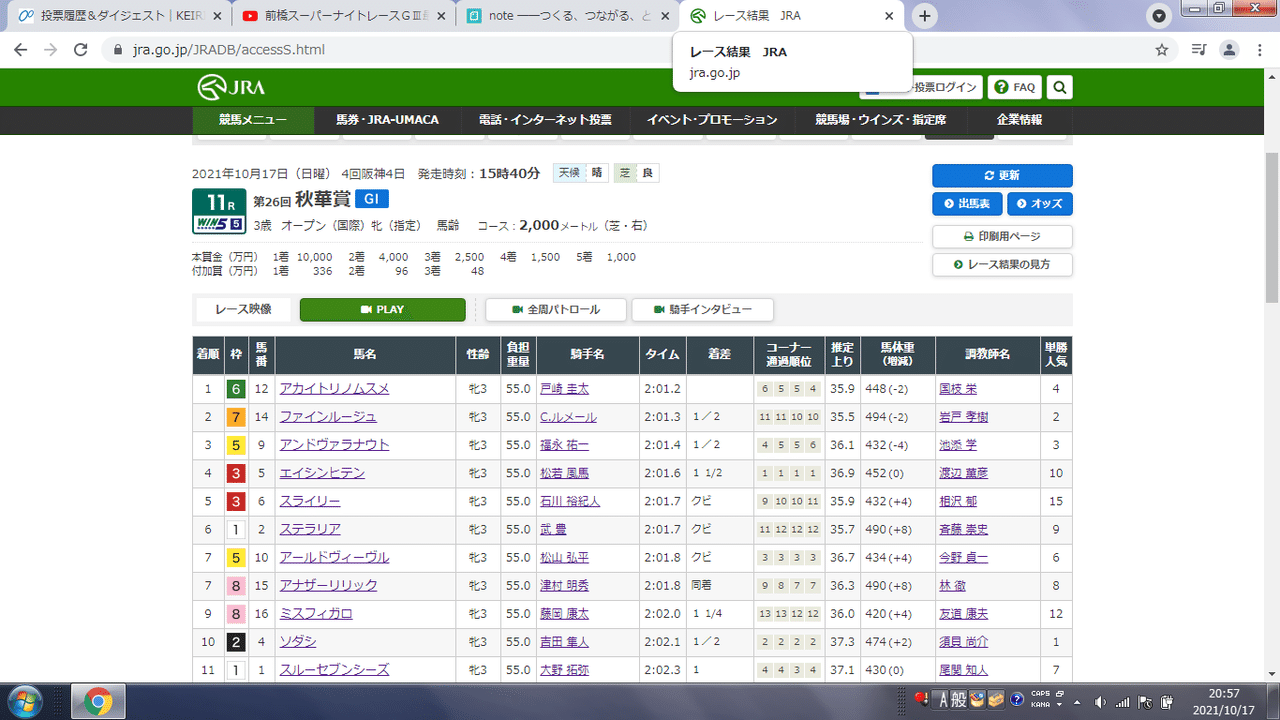Open Chrome profile avatar icon

coord(1230,50)
